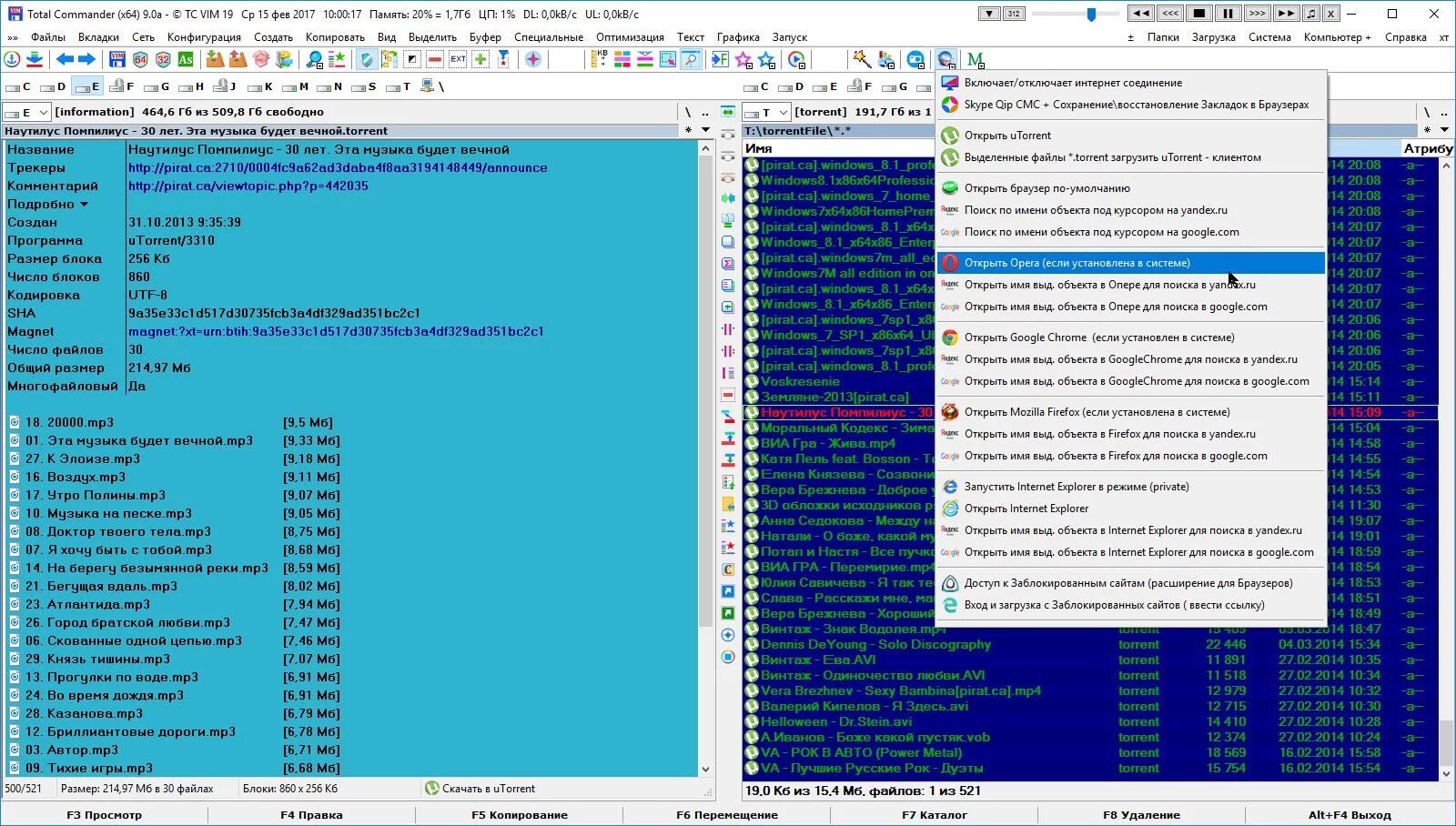Image resolution: width=1456 pixels, height=826 pixels.
Task: Select 'Открыть uTorrent' from the menu
Action: coord(1131,136)
